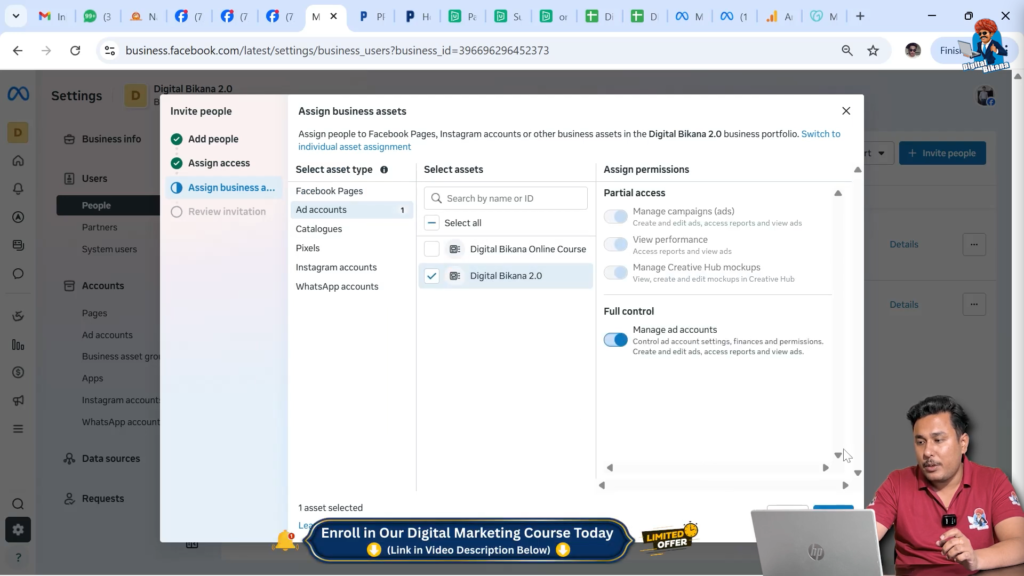The height and width of the screenshot is (576, 1024).
Task: Click scroll right arrow of permissions panel
Action: (825, 468)
